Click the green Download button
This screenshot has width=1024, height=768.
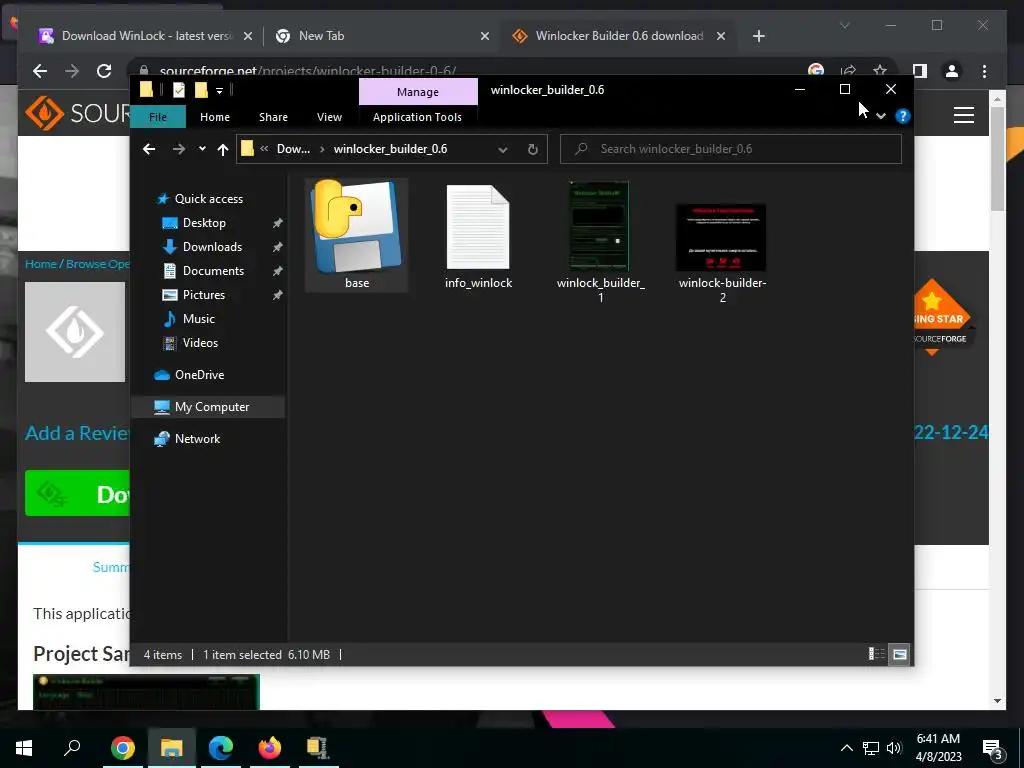[x=77, y=493]
